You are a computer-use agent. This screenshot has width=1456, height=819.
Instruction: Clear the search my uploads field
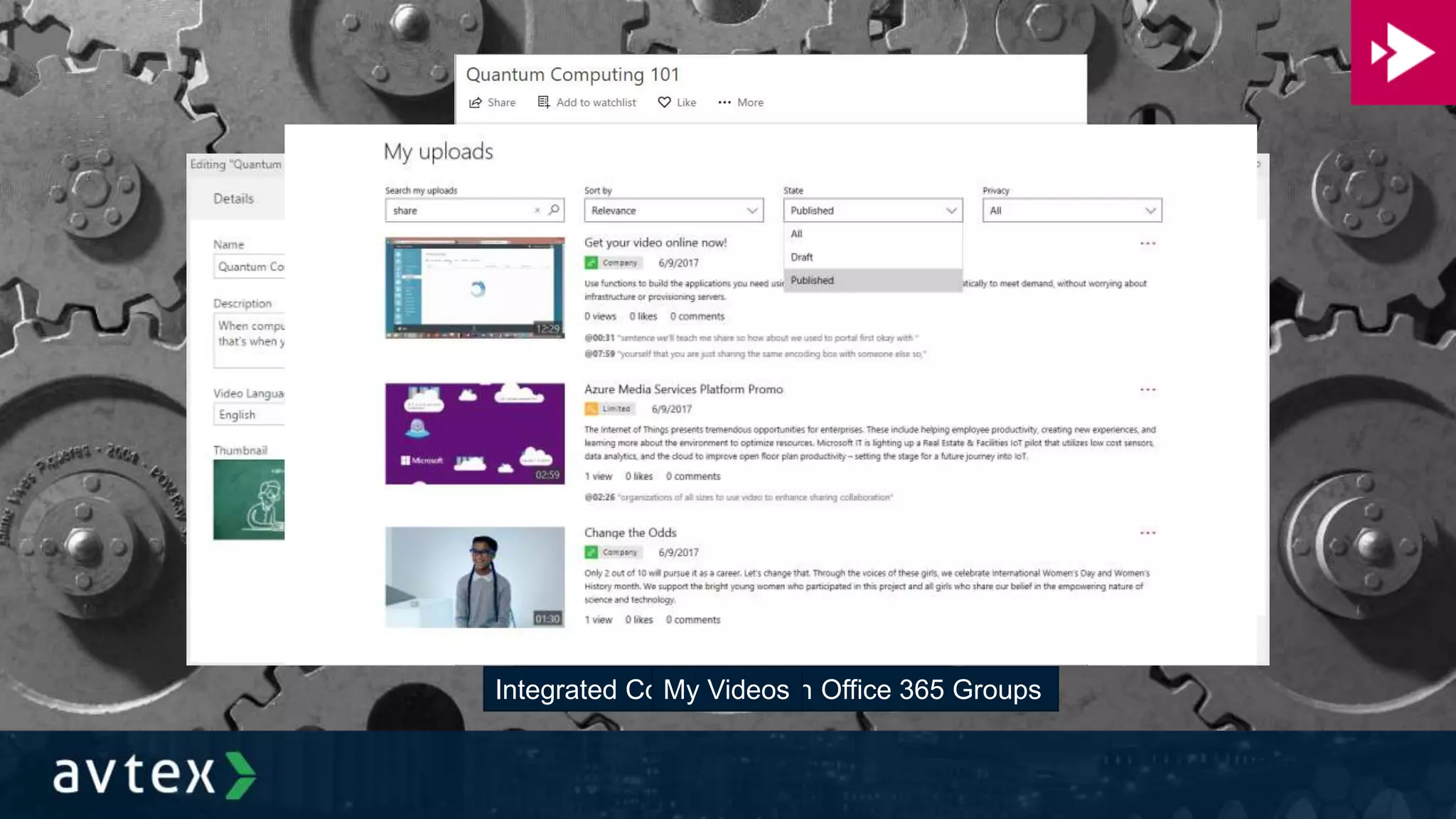[537, 210]
